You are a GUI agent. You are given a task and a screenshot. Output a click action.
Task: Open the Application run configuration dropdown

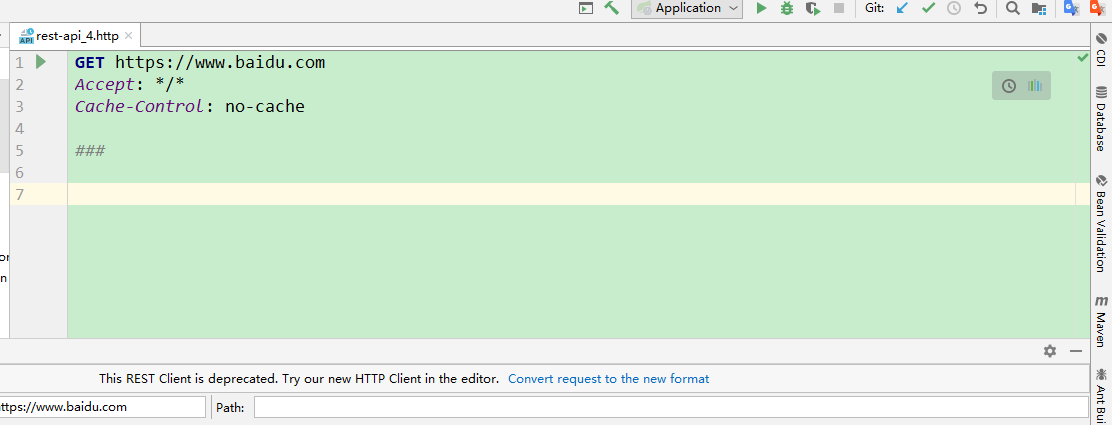tap(687, 9)
